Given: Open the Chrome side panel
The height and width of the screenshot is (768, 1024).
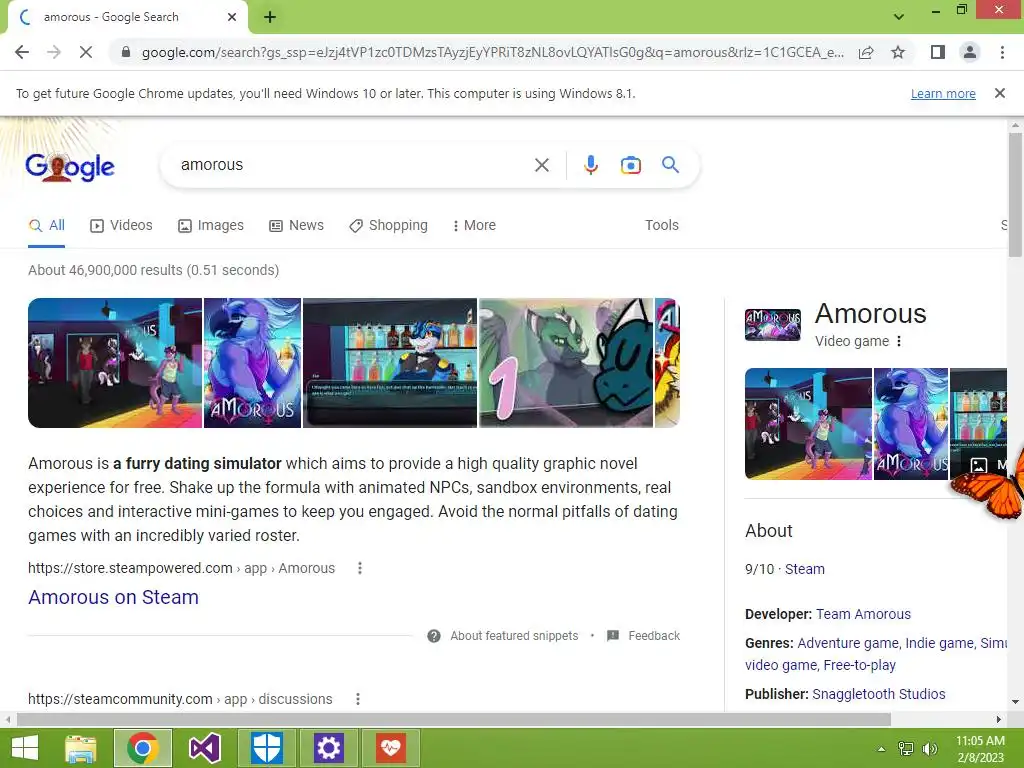Looking at the screenshot, I should coord(938,52).
